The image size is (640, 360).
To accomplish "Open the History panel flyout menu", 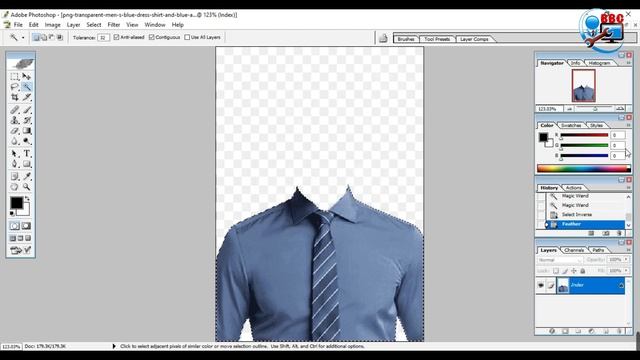I will pos(628,188).
